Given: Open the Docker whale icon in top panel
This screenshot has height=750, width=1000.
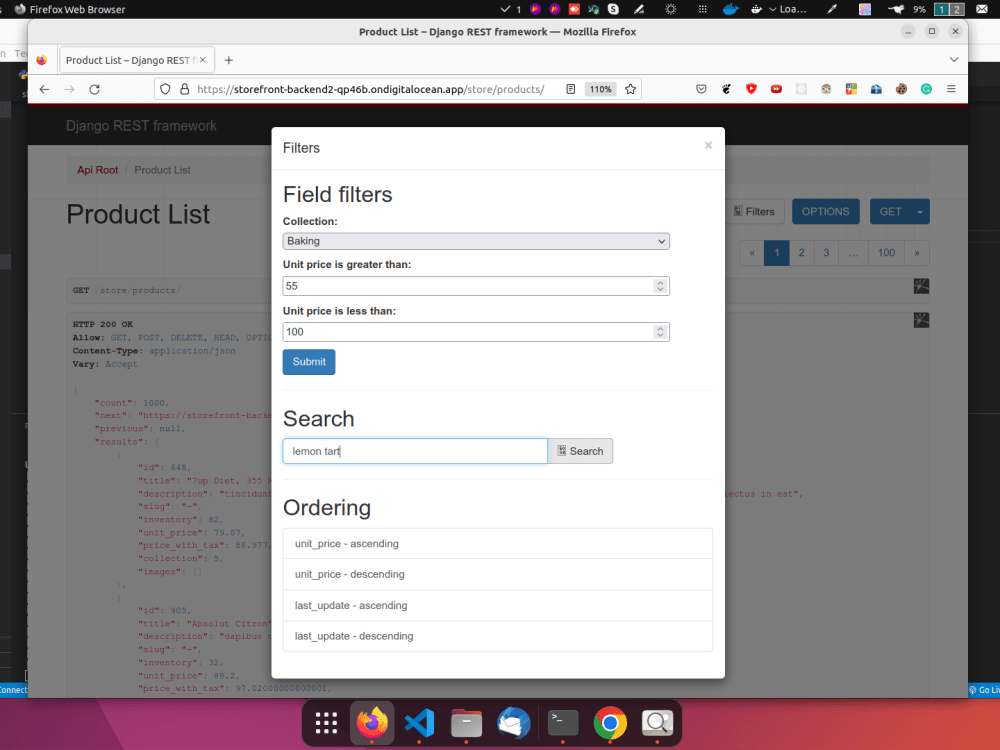Looking at the screenshot, I should point(730,9).
